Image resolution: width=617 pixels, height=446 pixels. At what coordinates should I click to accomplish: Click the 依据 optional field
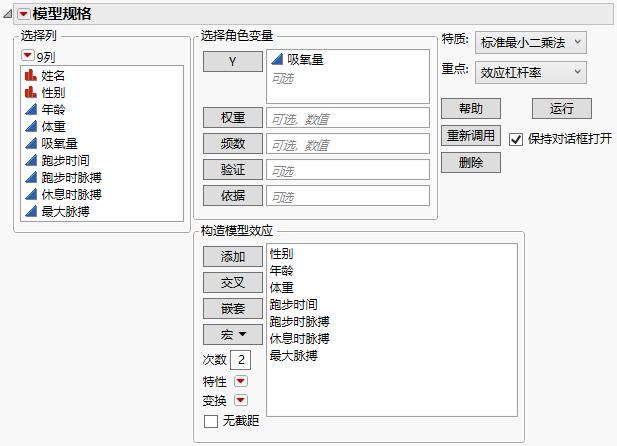348,196
